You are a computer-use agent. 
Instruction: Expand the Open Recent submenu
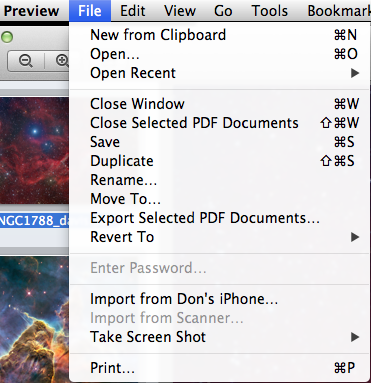click(220, 73)
